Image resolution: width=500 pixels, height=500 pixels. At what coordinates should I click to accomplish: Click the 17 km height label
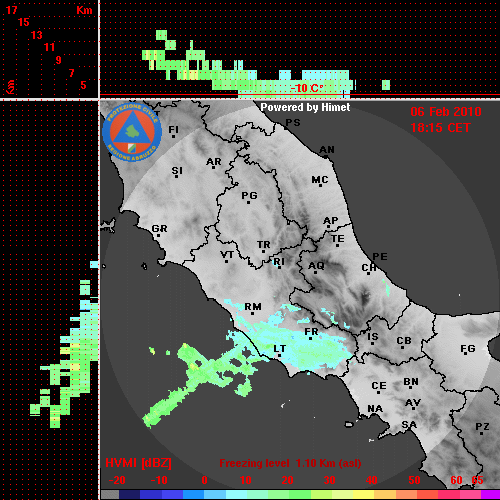coord(12,10)
